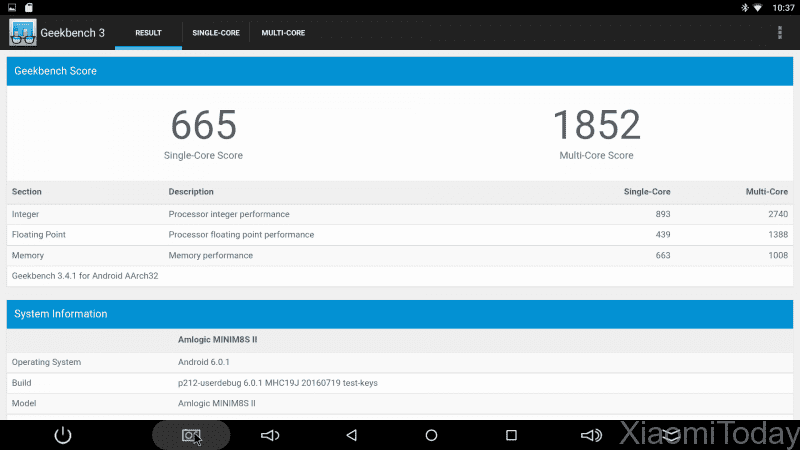This screenshot has width=800, height=450.
Task: Tap the Wi-Fi status icon
Action: tap(758, 8)
